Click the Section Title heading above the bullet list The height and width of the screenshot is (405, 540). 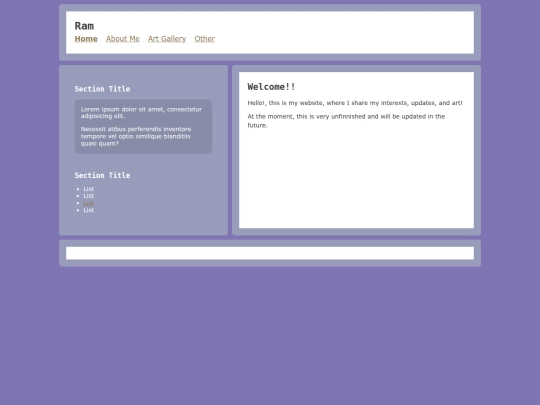coord(102,175)
